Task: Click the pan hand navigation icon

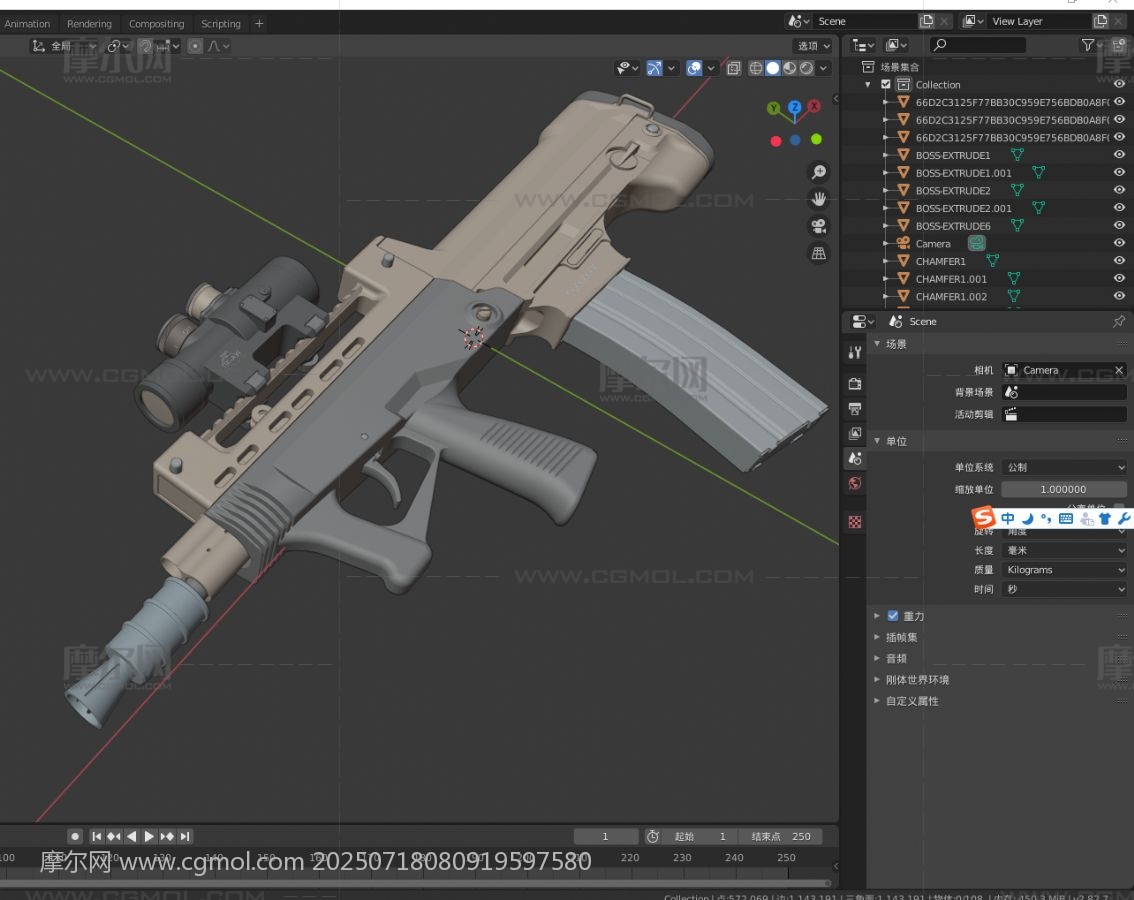Action: pos(819,198)
